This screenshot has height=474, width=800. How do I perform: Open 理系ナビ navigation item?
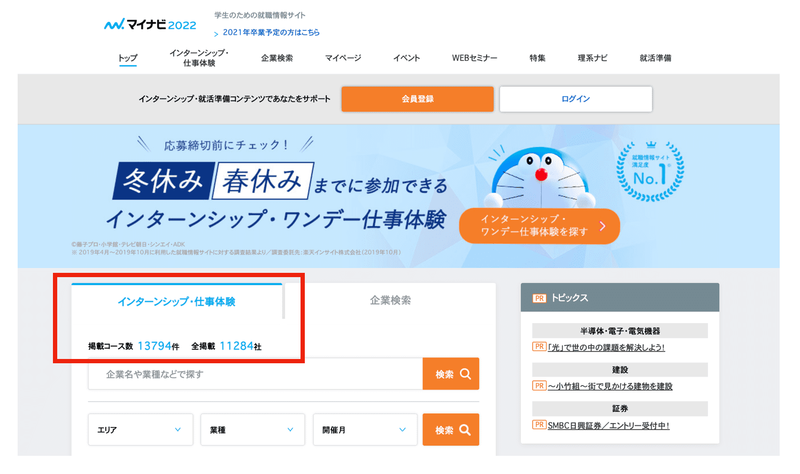[x=592, y=58]
